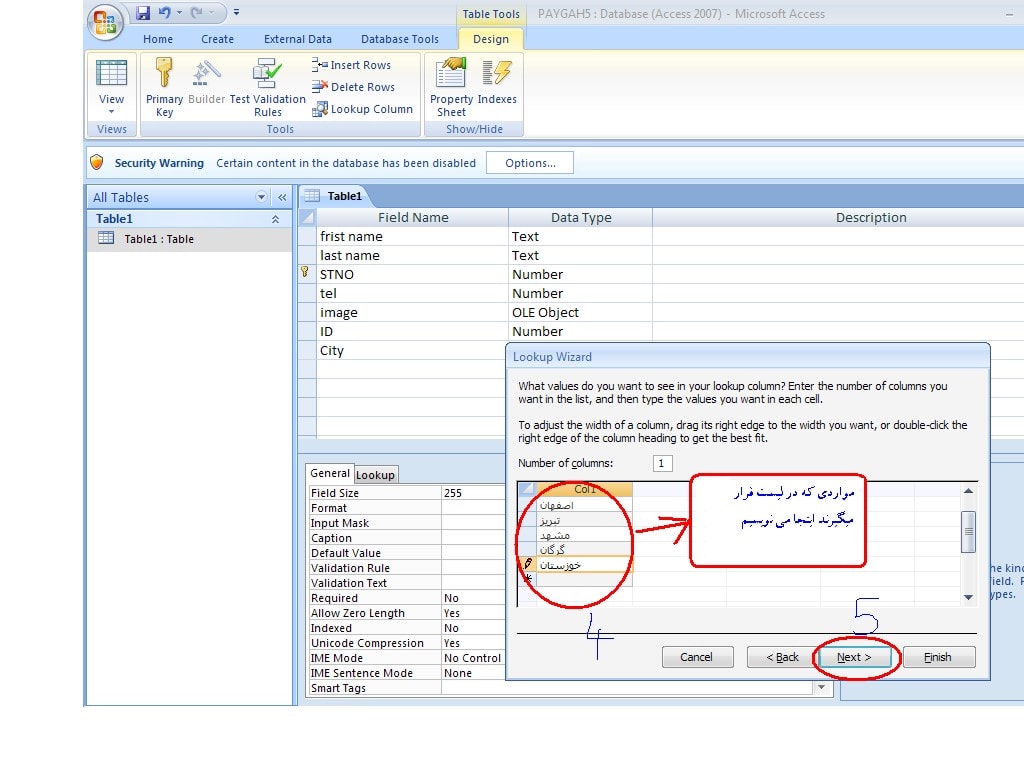Click the lookup grid scrollbar thumb

pyautogui.click(x=968, y=532)
